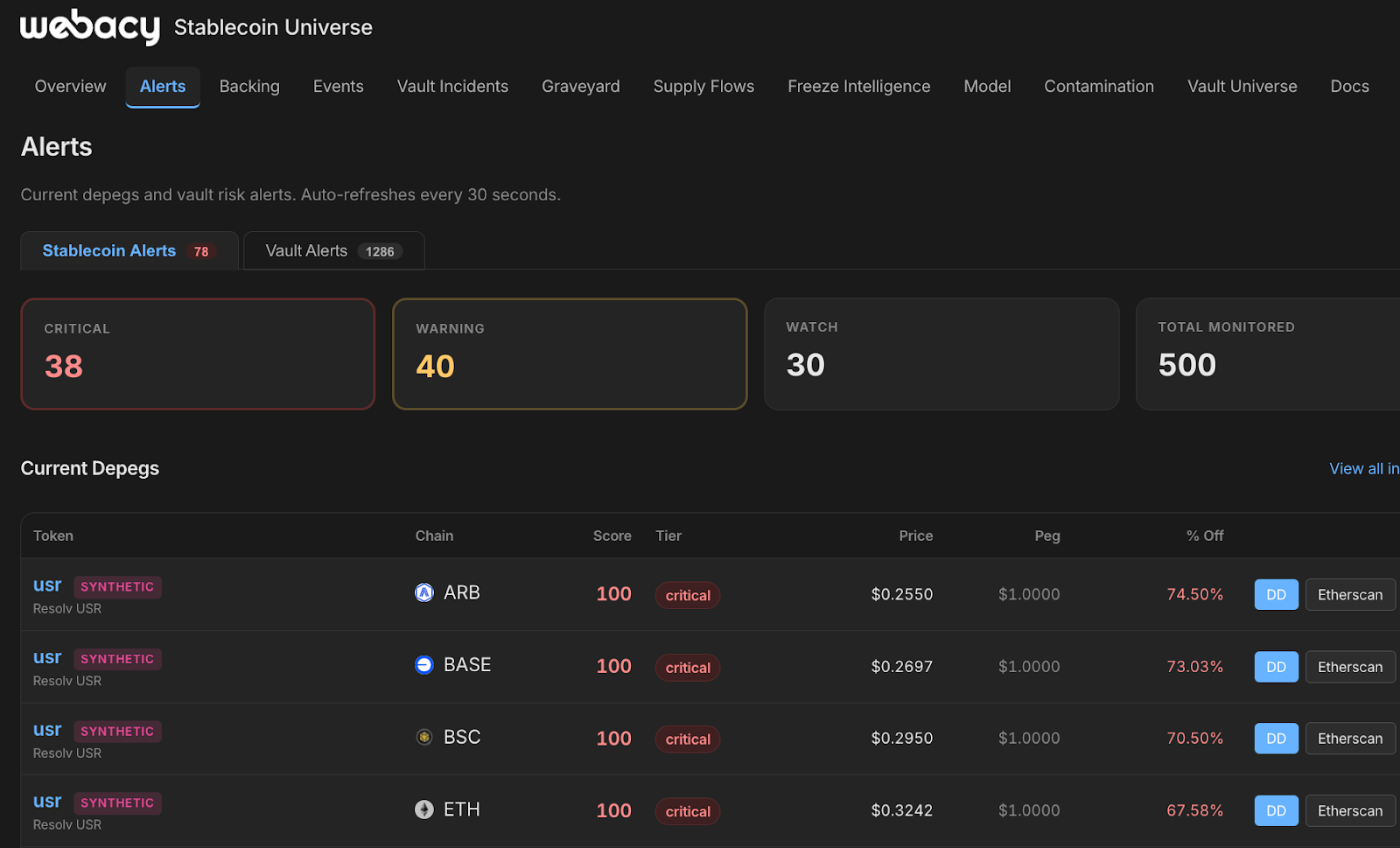Click the 78 badge on Stablecoin Alerts
The image size is (1400, 848).
pos(201,252)
